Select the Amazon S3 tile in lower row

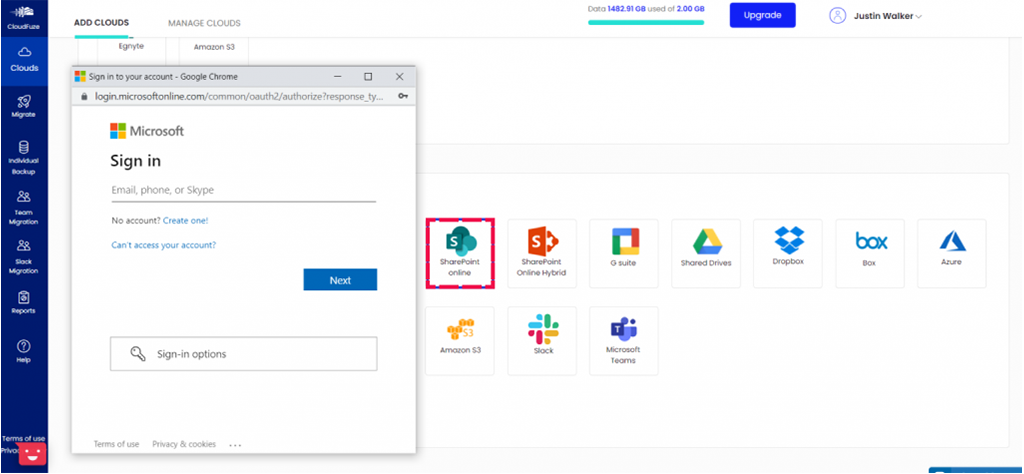click(460, 341)
